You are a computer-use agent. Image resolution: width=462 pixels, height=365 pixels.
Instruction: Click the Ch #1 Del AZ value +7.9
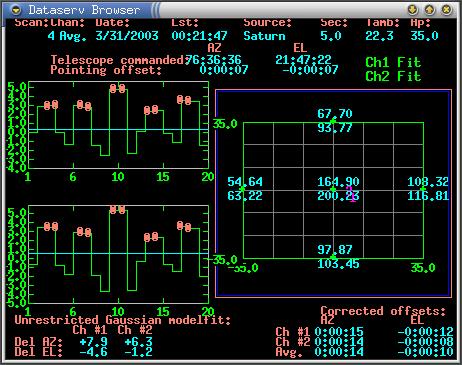coord(93,342)
